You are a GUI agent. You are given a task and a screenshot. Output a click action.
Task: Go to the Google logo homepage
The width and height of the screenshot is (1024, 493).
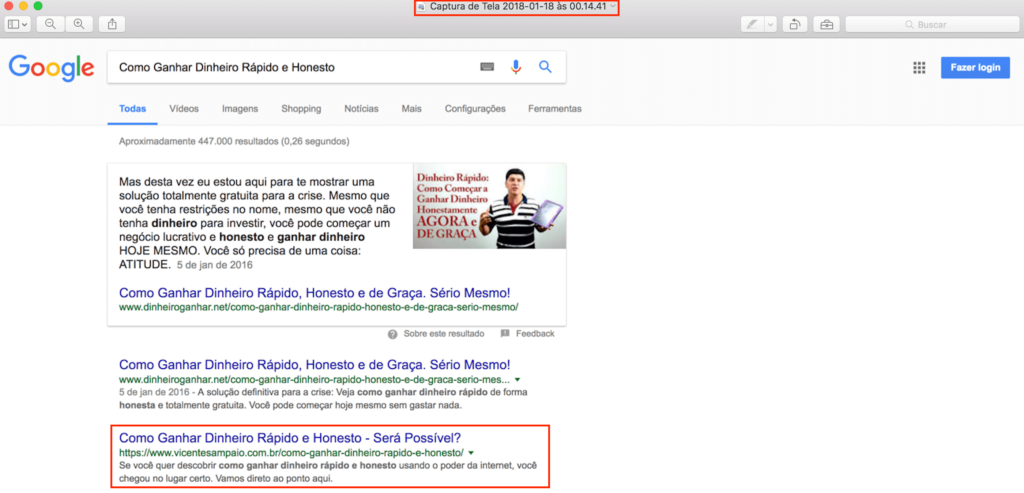(x=52, y=68)
